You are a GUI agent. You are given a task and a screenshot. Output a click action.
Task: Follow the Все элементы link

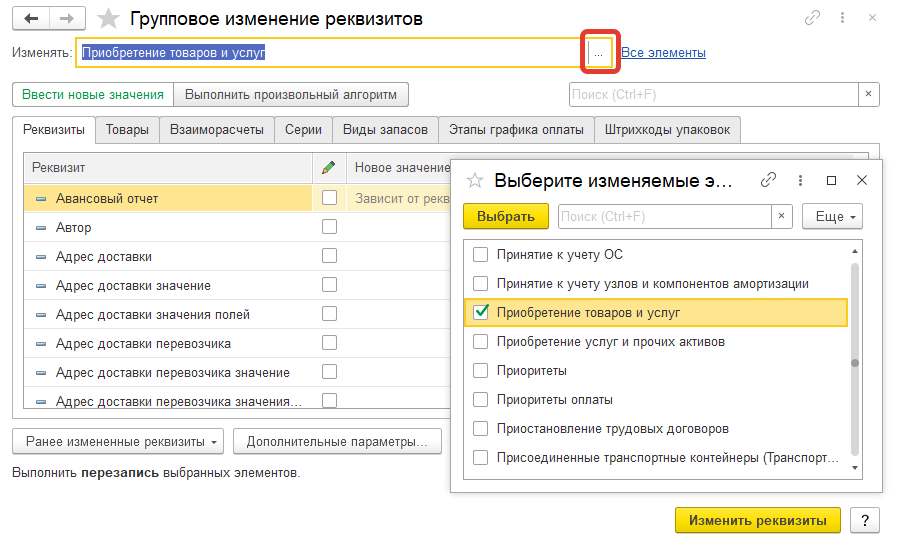(x=663, y=52)
